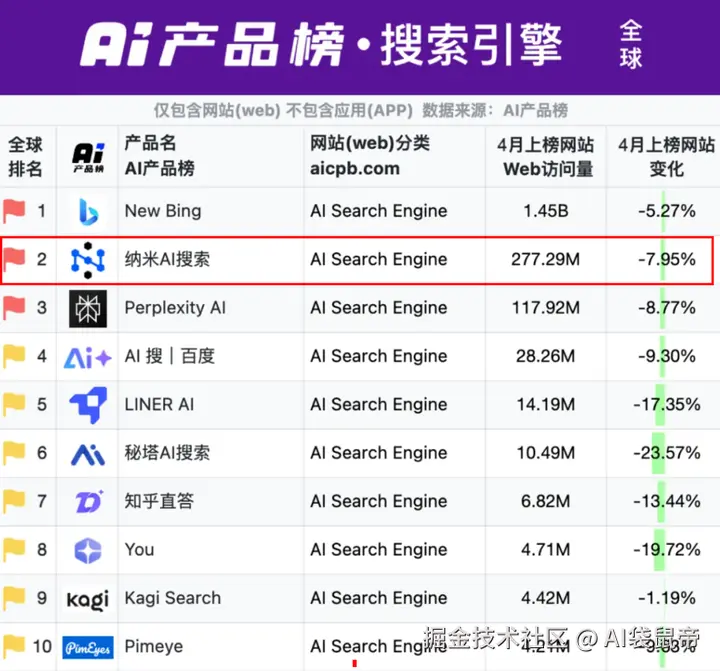Click the product name You
720x671 pixels.
[x=140, y=549]
